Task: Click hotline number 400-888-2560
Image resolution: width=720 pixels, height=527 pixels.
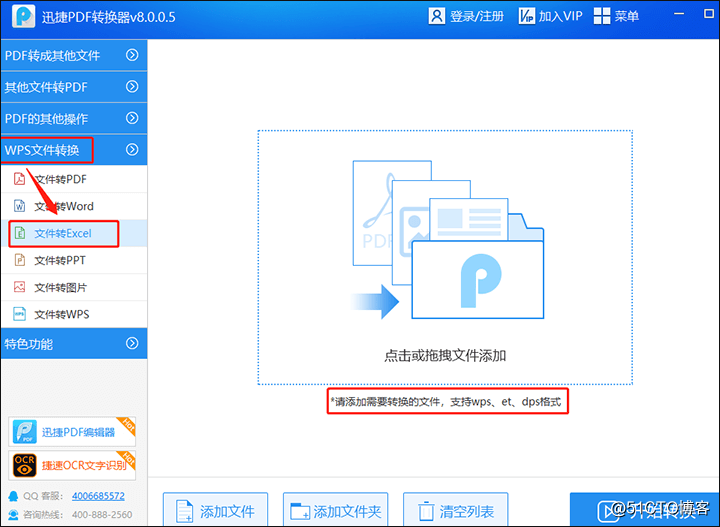Action: [x=102, y=515]
